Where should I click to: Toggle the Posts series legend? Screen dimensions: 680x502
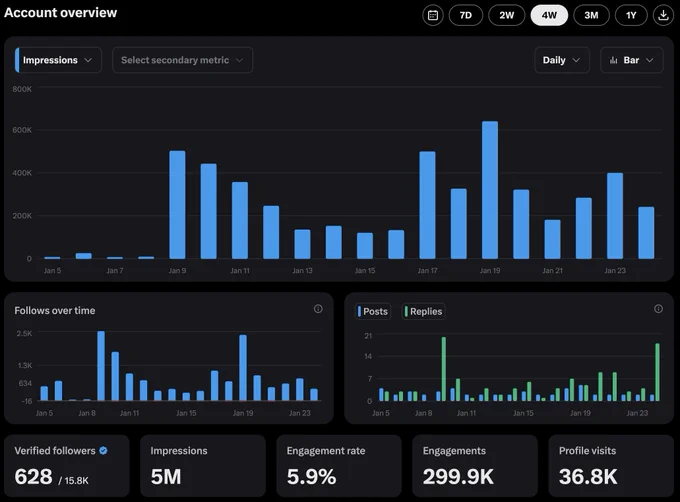click(373, 311)
